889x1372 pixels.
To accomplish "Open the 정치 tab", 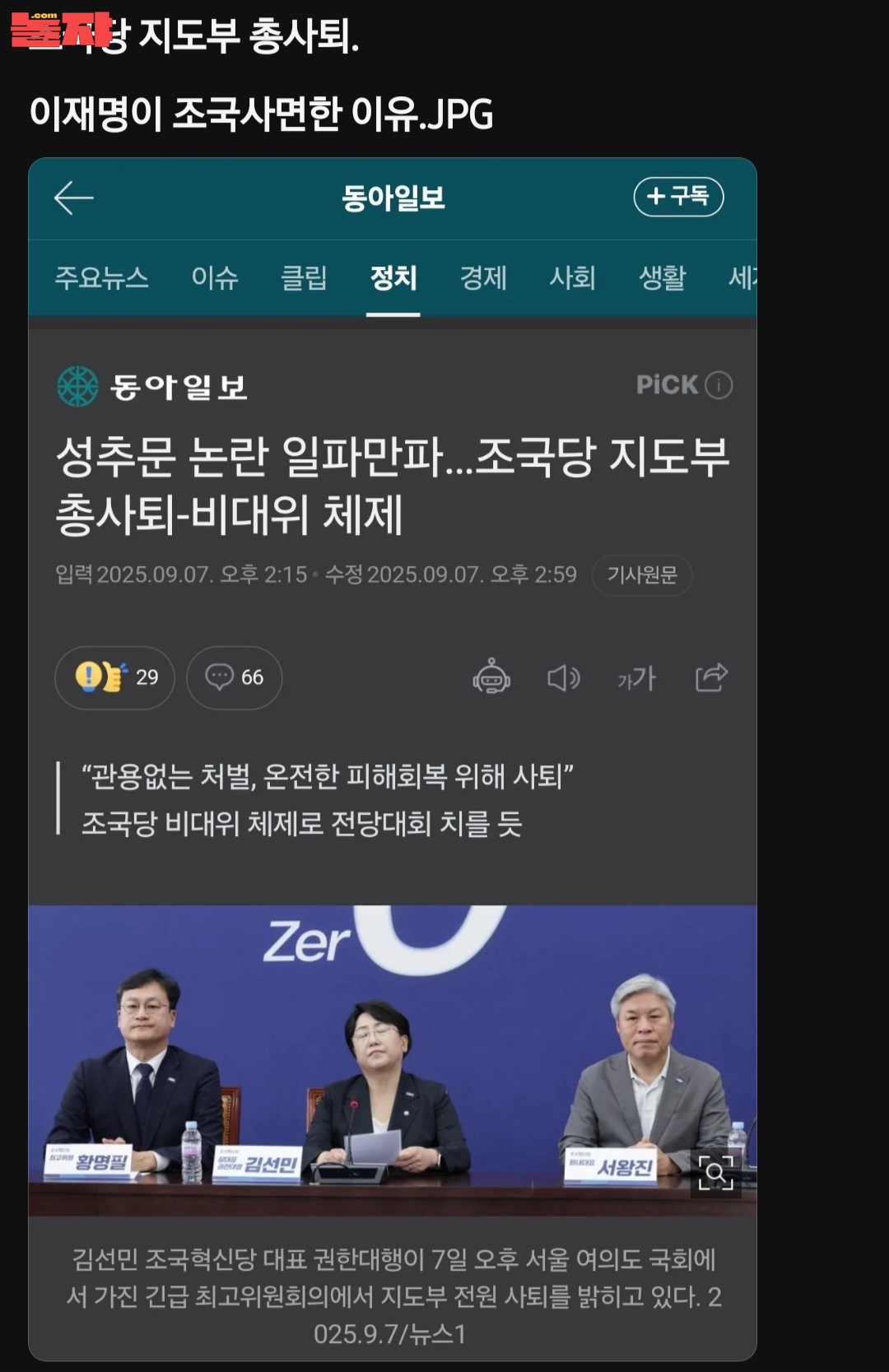I will pos(393,277).
